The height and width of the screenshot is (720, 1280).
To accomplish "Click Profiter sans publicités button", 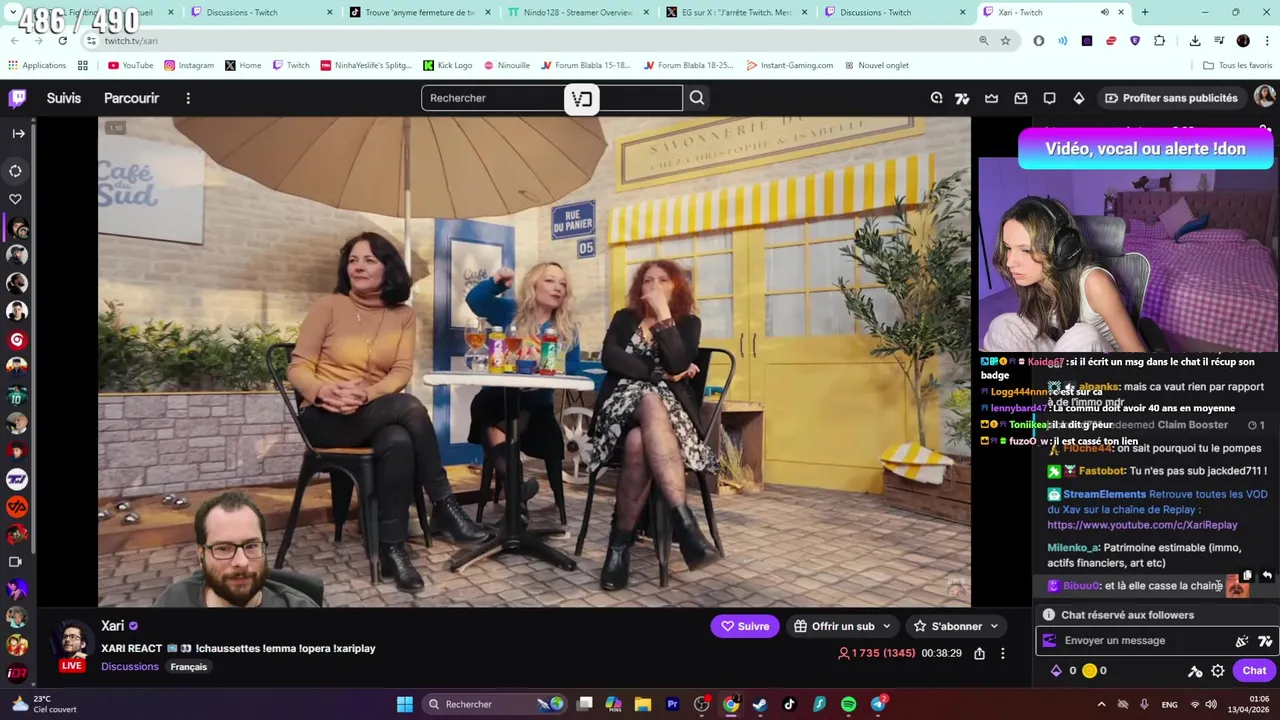I will (x=1171, y=98).
